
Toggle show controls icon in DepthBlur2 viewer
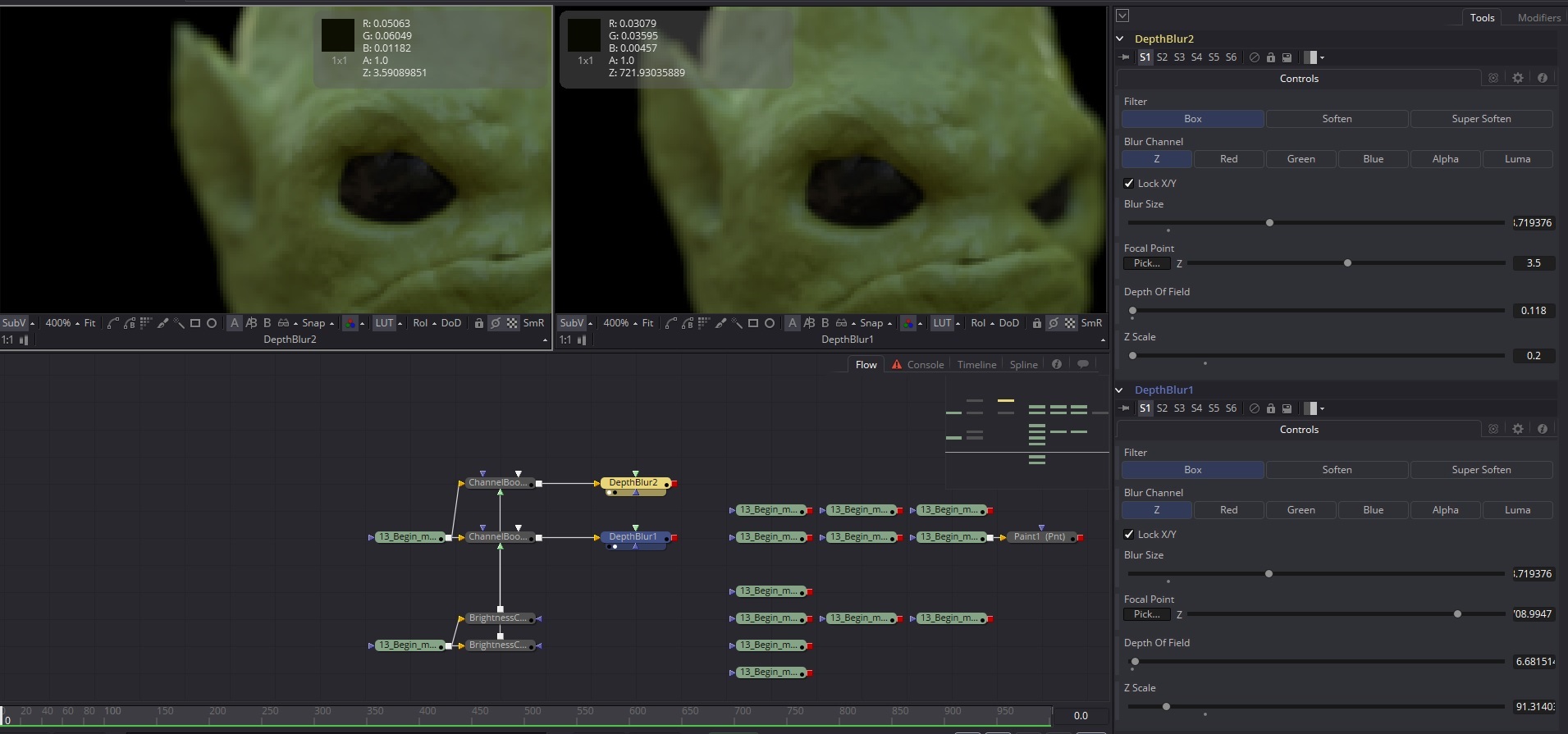(496, 323)
